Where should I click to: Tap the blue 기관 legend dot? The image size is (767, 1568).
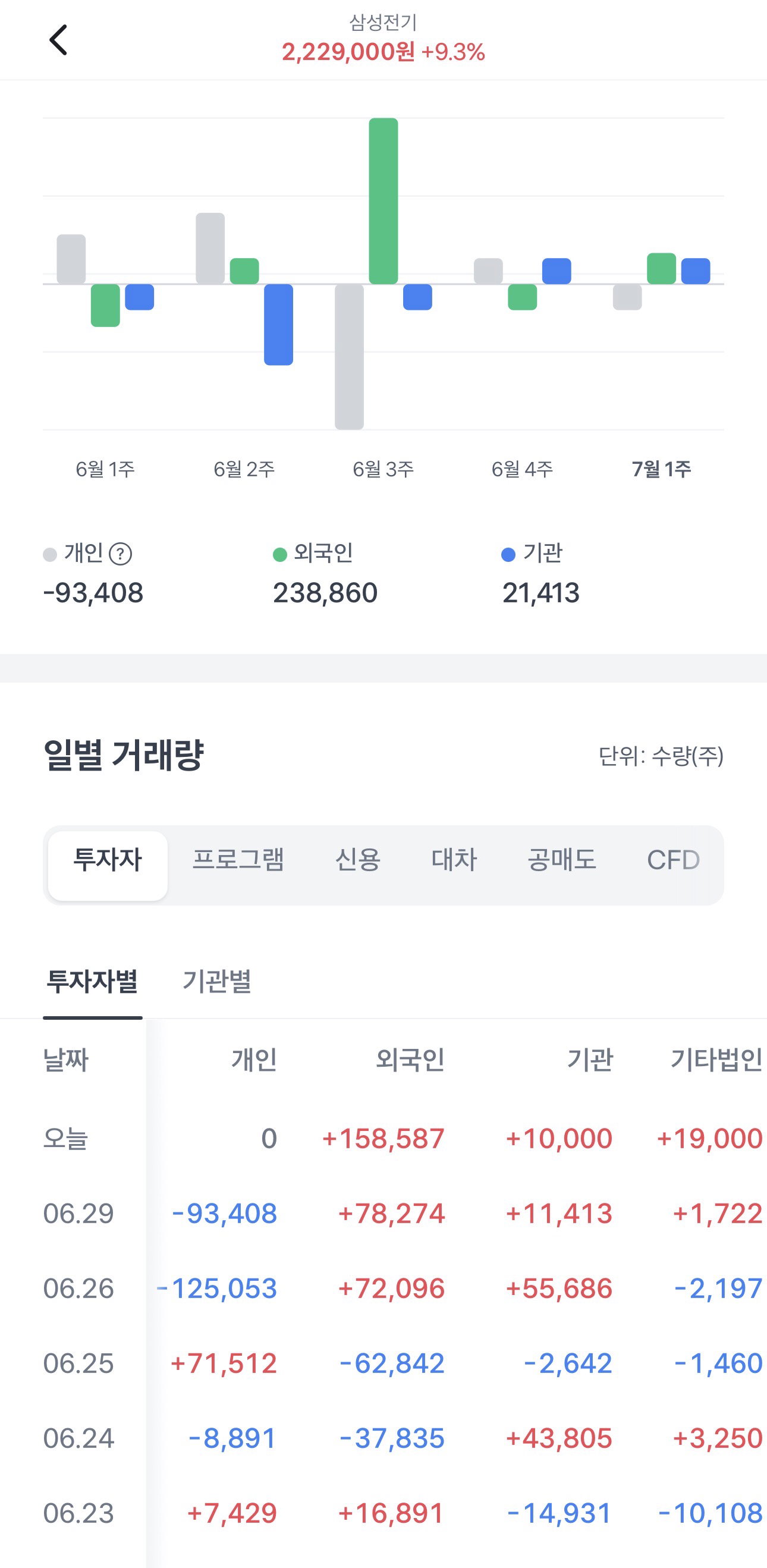point(508,555)
